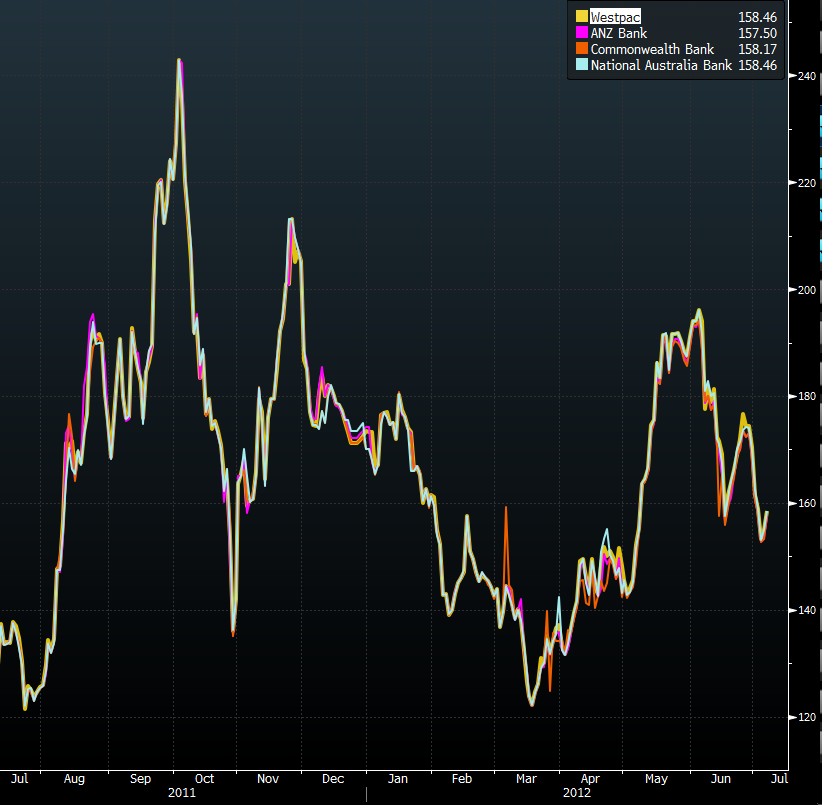
Task: Click the ANZ Bank value 157.50
Action: 757,33
